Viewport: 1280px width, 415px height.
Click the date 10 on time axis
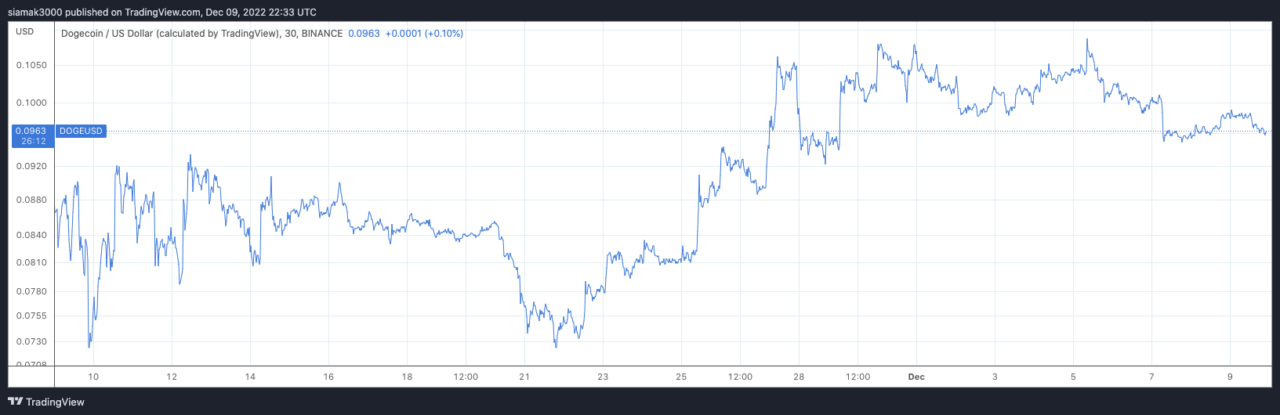coord(93,377)
